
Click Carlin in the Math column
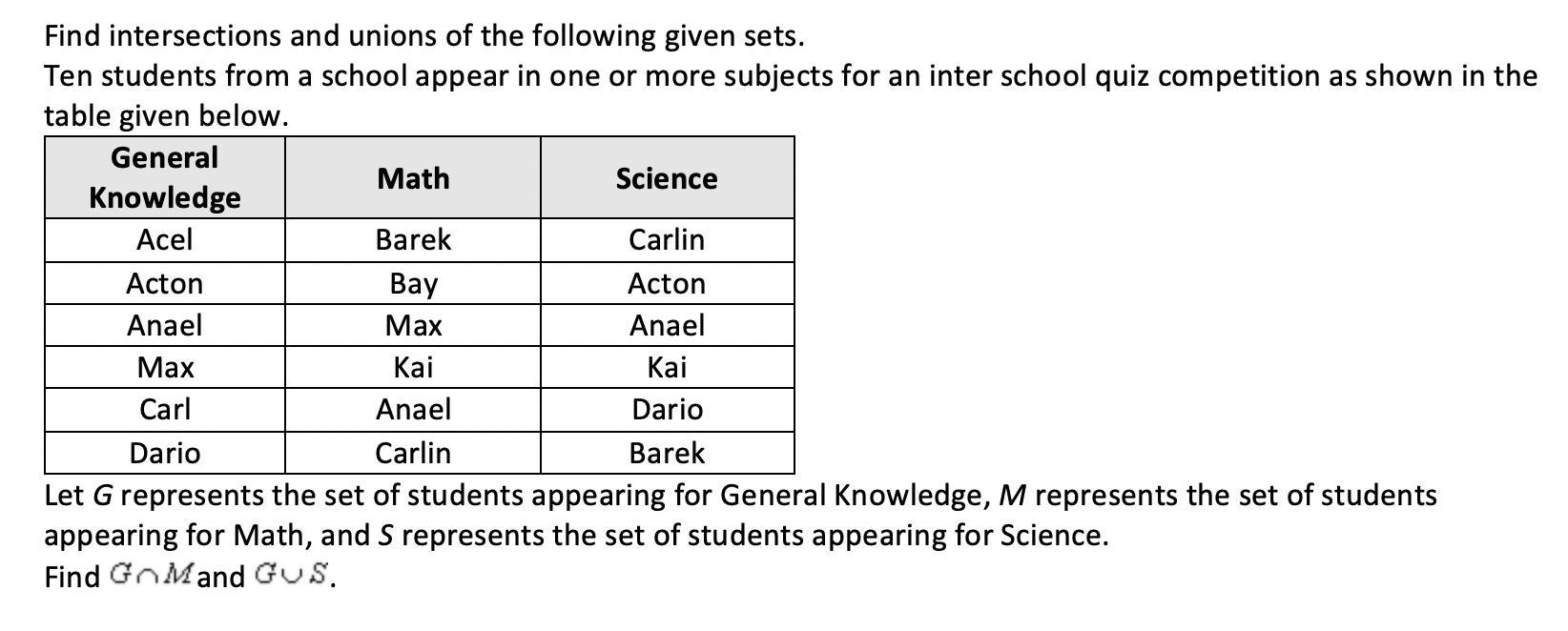tap(413, 453)
